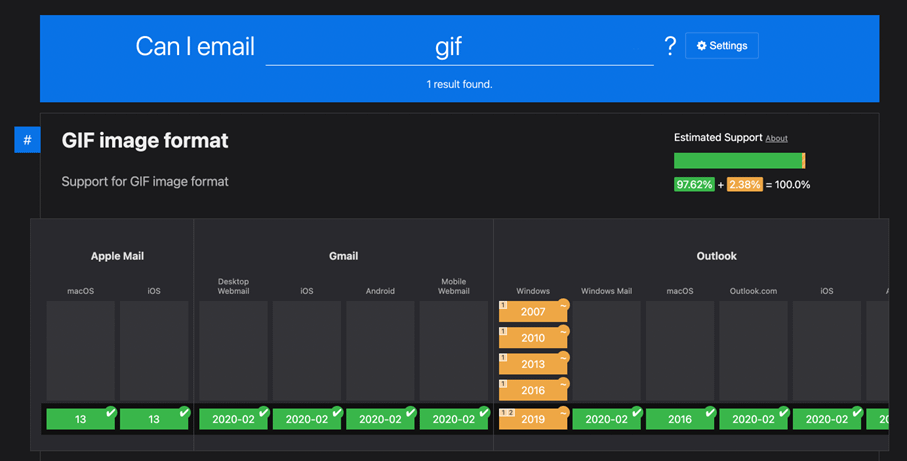Click the Outlook.com column label
Viewport: 907px width, 461px height.
(753, 291)
